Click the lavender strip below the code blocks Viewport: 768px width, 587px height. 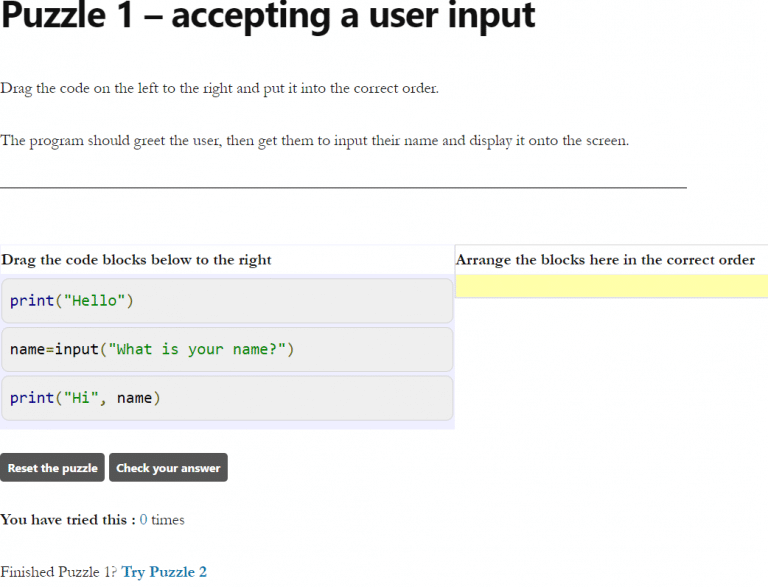[227, 425]
